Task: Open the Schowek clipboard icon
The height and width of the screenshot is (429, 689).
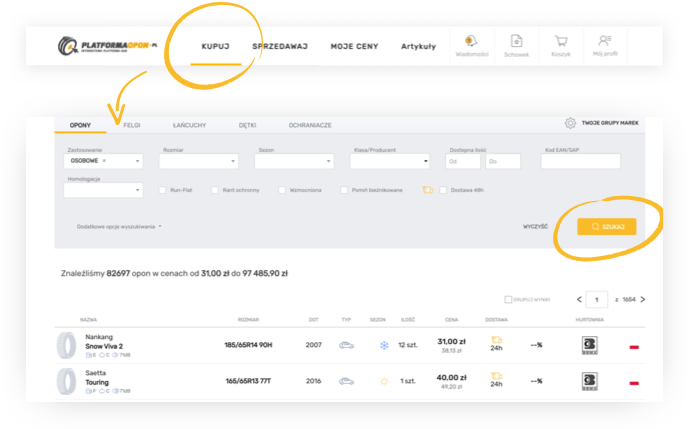Action: coord(516,42)
